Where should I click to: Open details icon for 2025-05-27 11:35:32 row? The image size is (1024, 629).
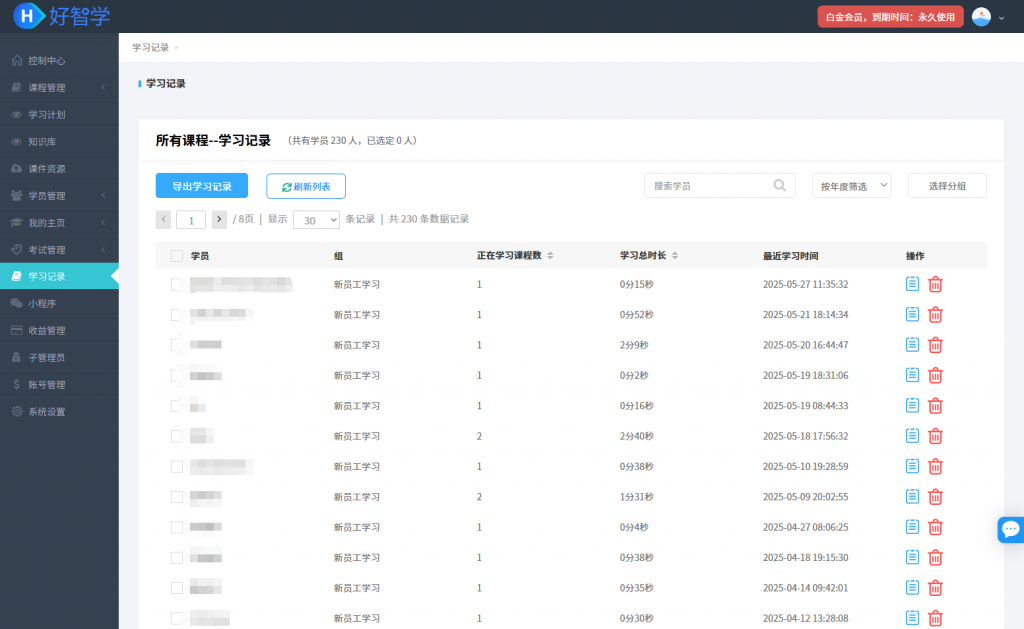coord(912,283)
